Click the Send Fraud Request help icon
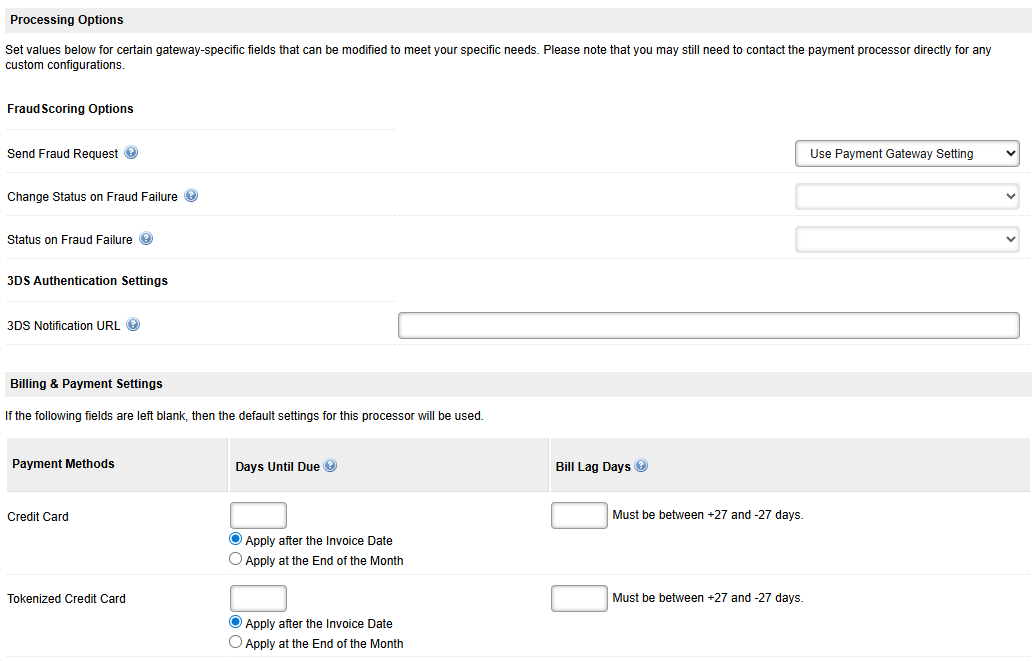The width and height of the screenshot is (1035, 661). [x=131, y=153]
